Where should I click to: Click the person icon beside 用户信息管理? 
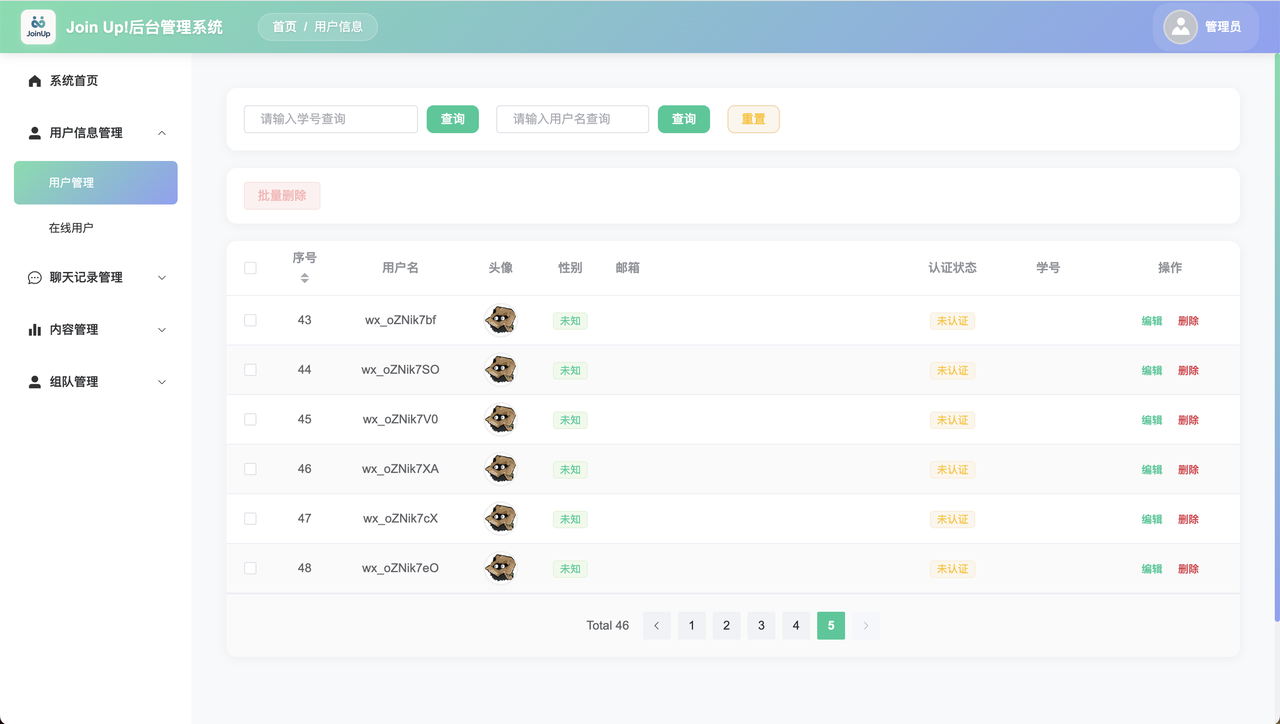(x=35, y=133)
